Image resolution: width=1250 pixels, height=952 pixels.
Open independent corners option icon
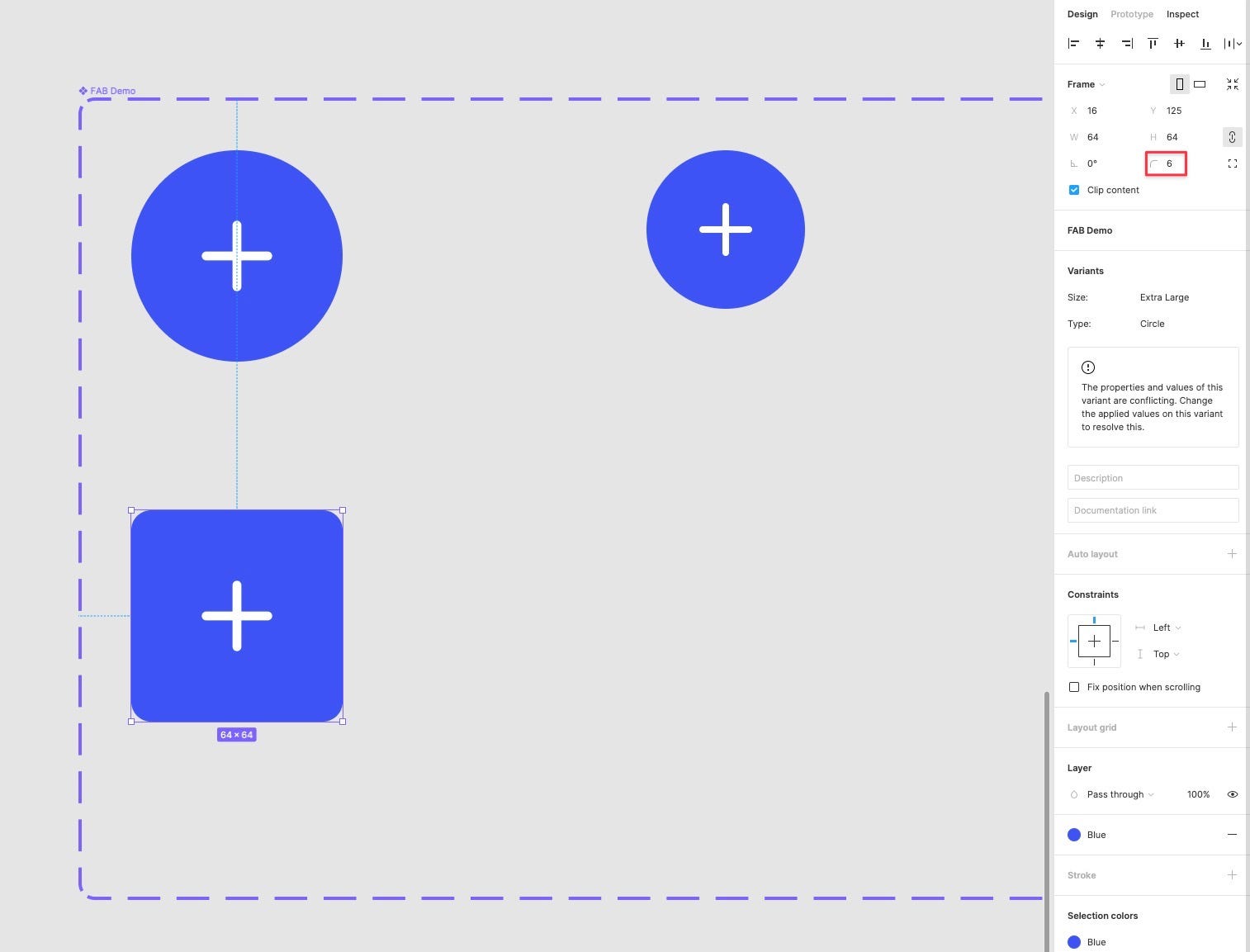pyautogui.click(x=1233, y=163)
